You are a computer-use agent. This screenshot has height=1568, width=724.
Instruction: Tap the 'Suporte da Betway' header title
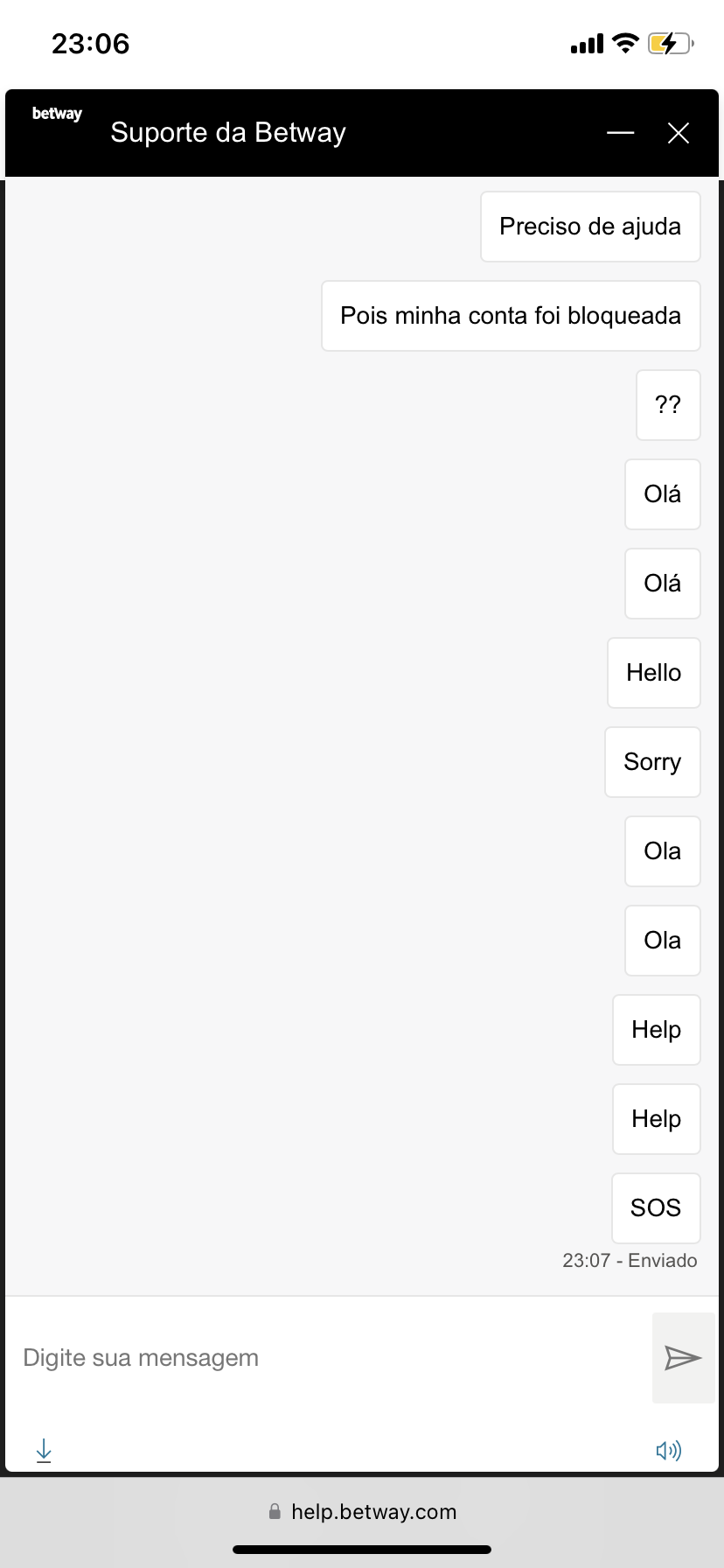(228, 133)
